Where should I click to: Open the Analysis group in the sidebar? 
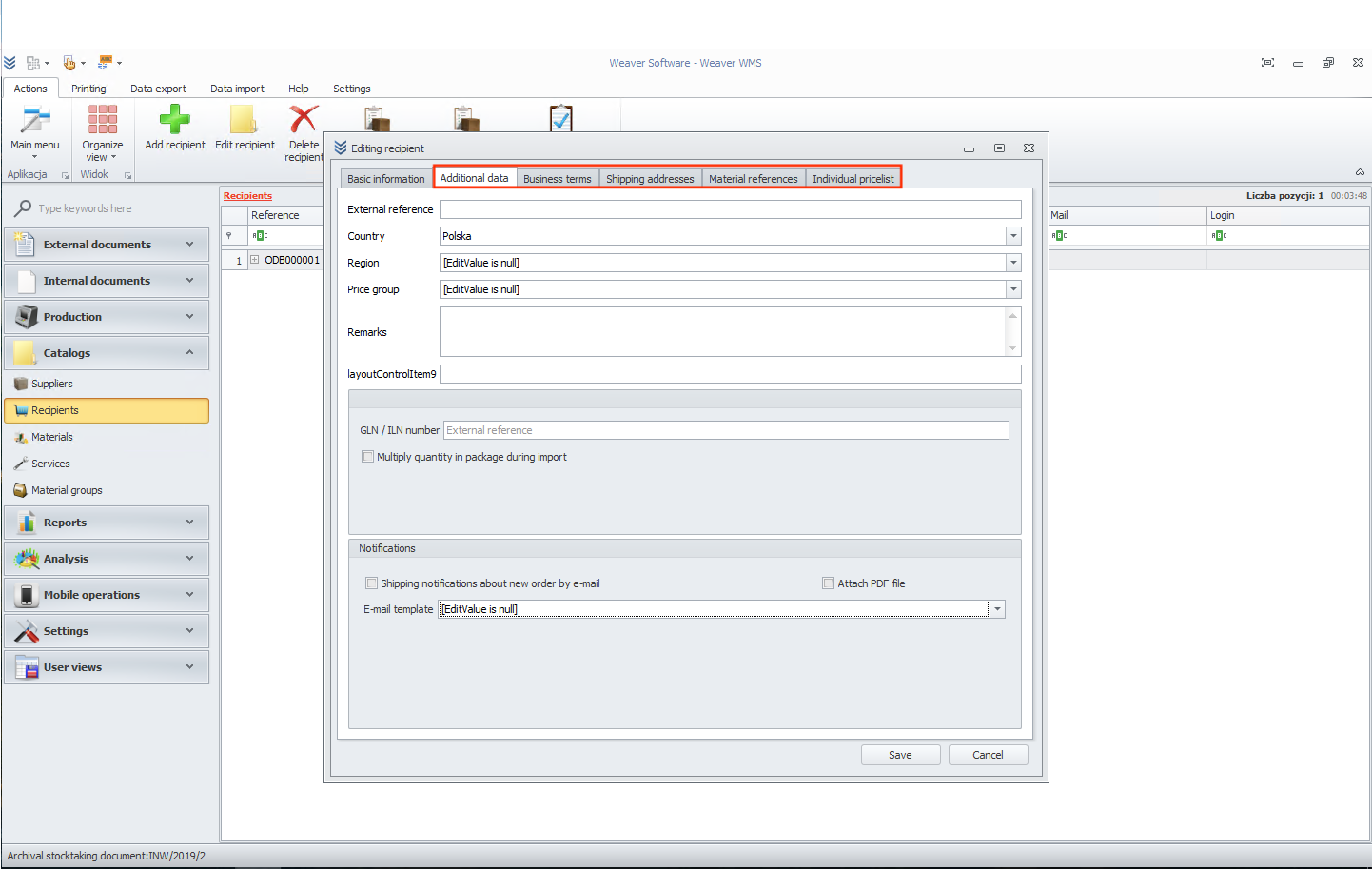click(x=107, y=559)
